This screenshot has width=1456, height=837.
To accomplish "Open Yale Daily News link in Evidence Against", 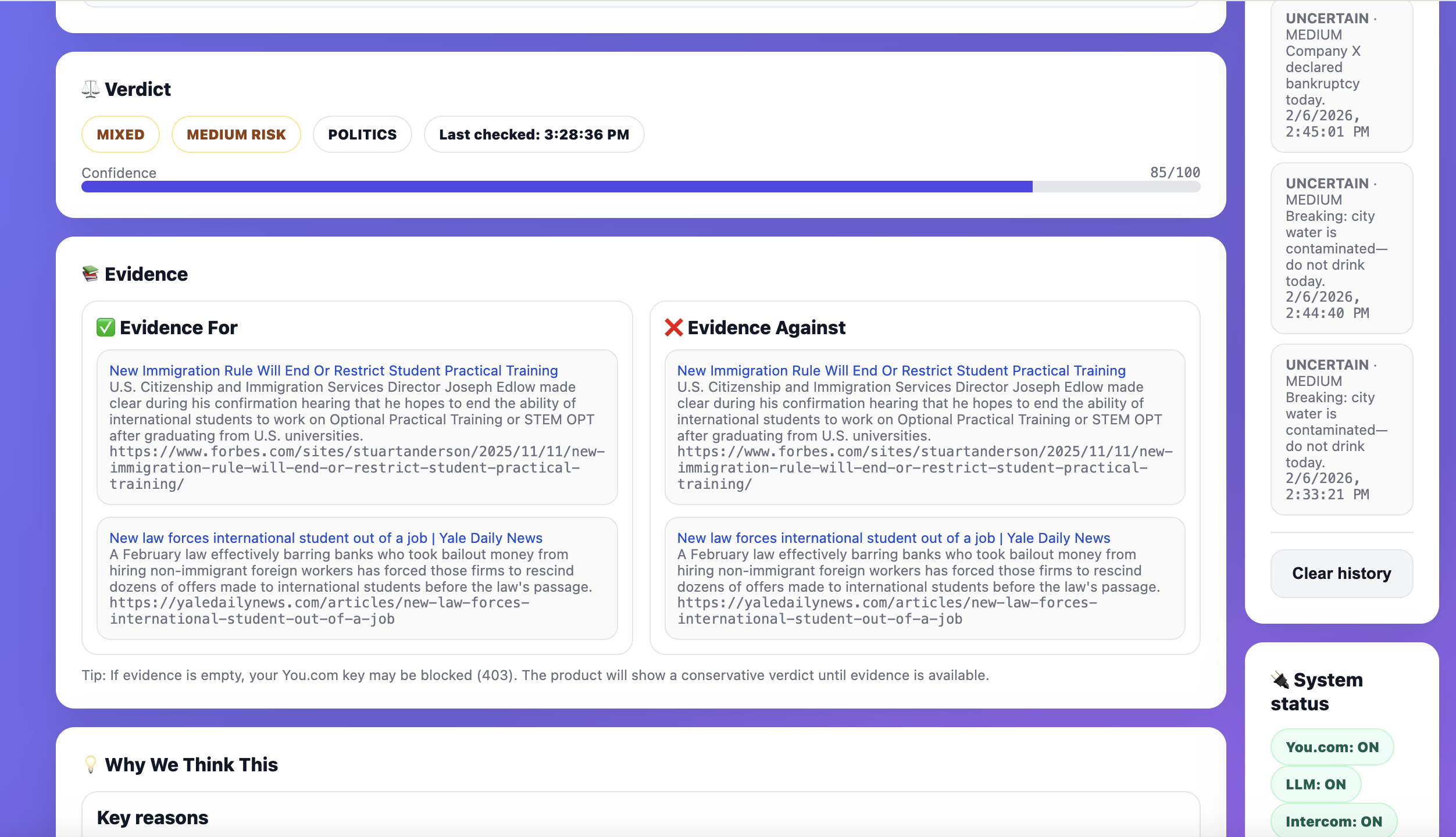I will 893,538.
